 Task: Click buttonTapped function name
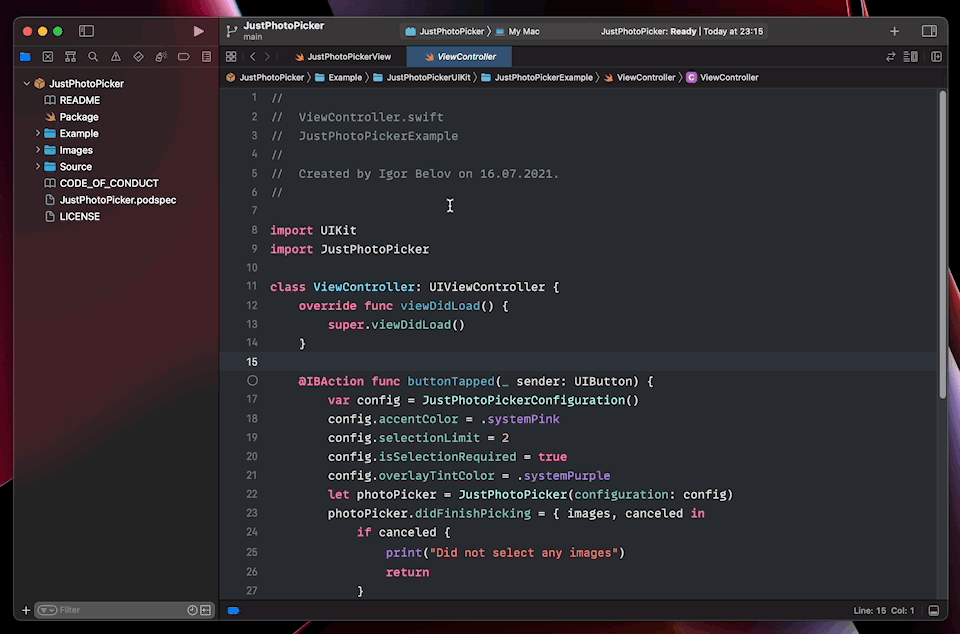451,381
